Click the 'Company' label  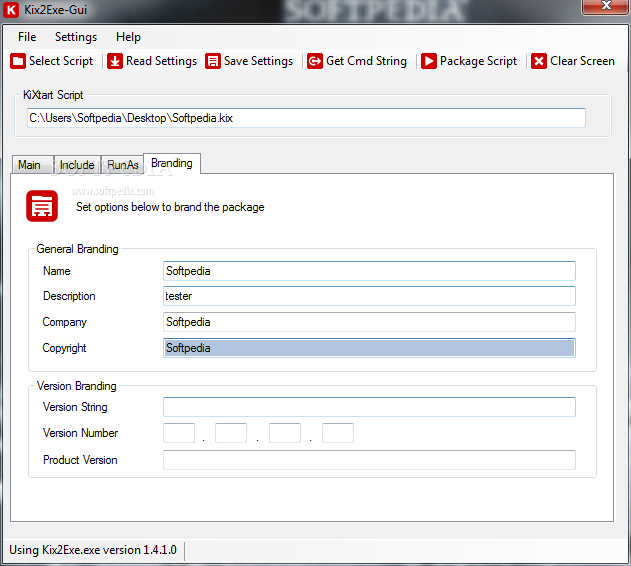pyautogui.click(x=64, y=322)
